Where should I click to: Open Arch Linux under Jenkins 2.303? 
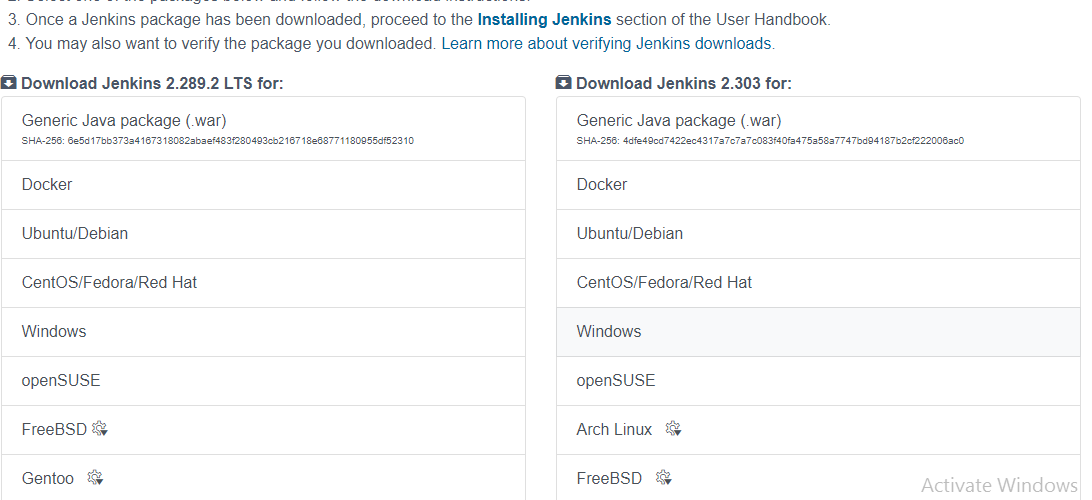pos(818,430)
